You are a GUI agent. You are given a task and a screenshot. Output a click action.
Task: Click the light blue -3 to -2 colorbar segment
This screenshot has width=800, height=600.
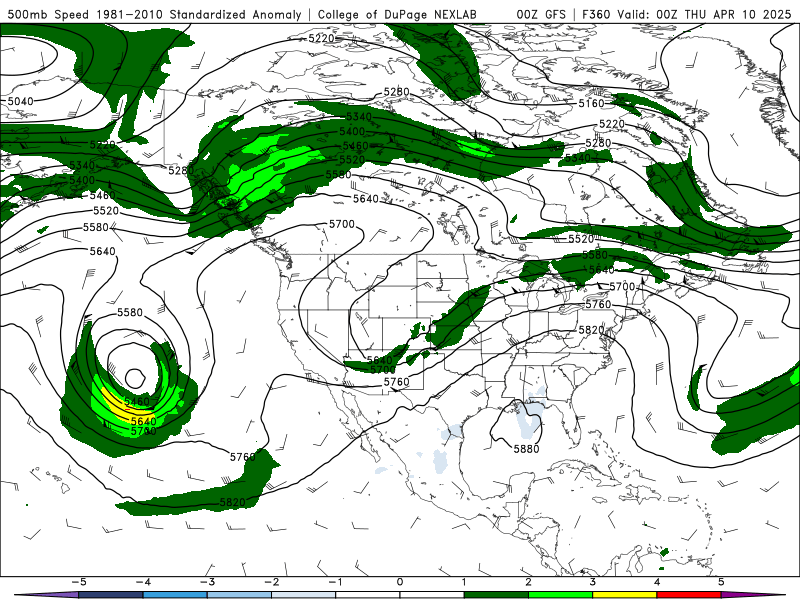pyautogui.click(x=239, y=595)
